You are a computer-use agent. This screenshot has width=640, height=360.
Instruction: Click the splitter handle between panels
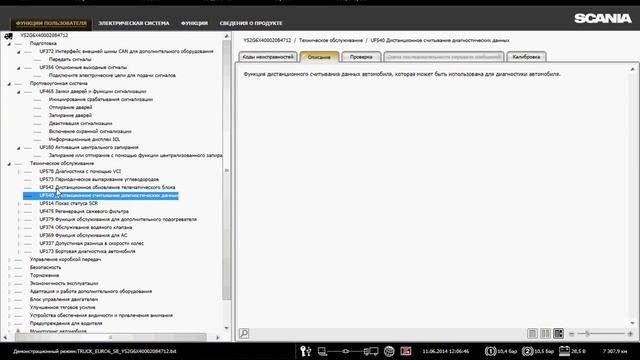tap(232, 186)
